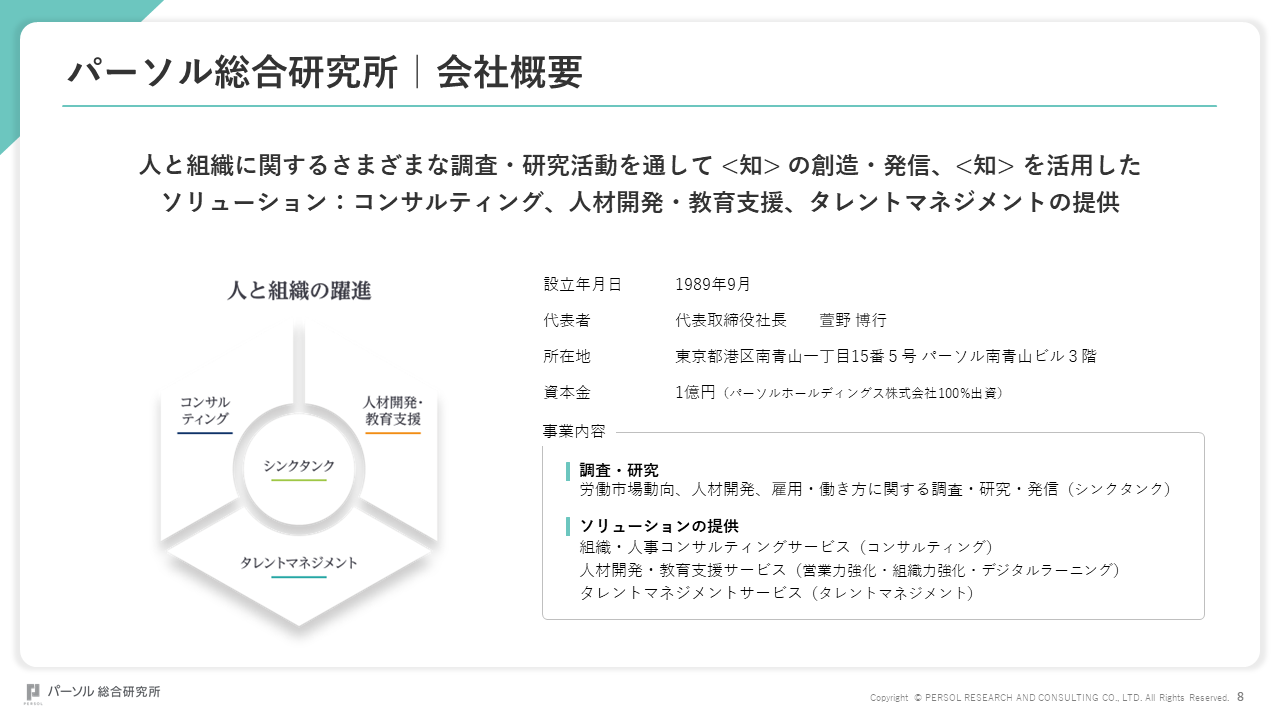Viewport: 1280px width, 720px height.
Task: Click the copyright text PERSOL RESEARCH AND CONSULTING
Action: (x=1050, y=697)
